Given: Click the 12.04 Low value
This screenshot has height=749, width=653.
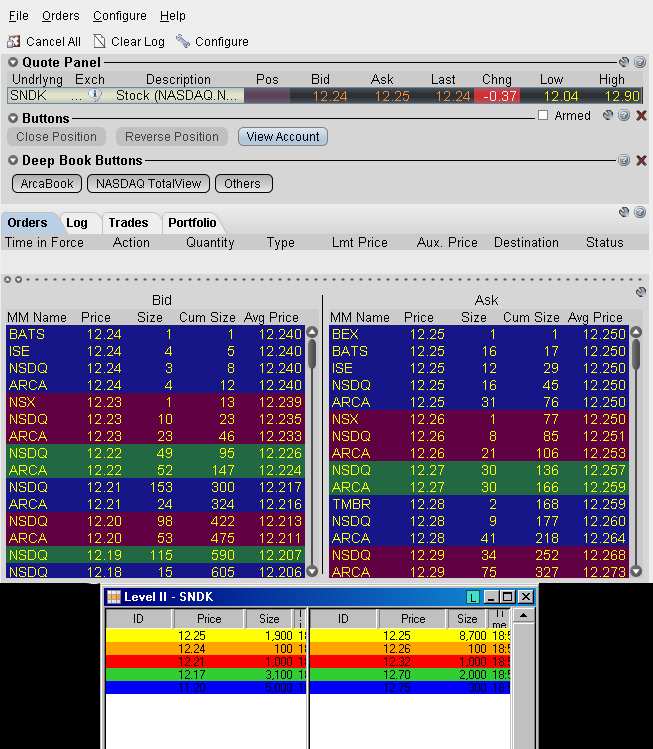Looking at the screenshot, I should [x=561, y=96].
